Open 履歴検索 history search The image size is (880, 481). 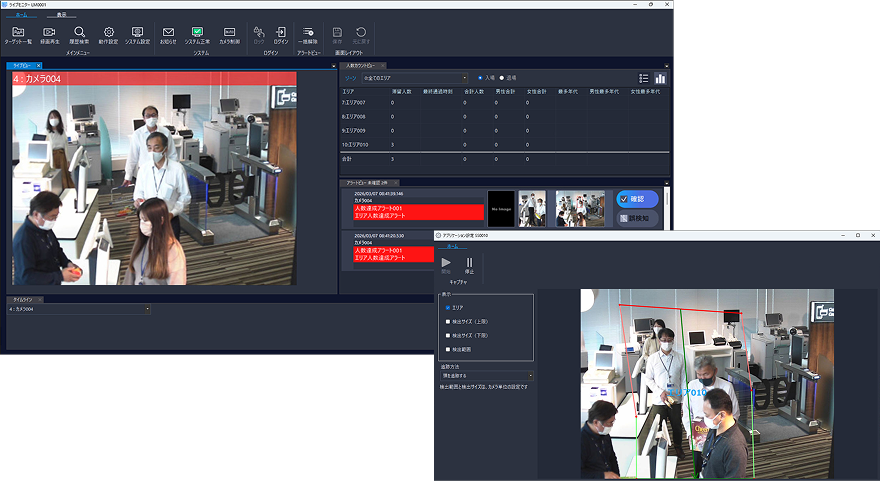pos(79,35)
